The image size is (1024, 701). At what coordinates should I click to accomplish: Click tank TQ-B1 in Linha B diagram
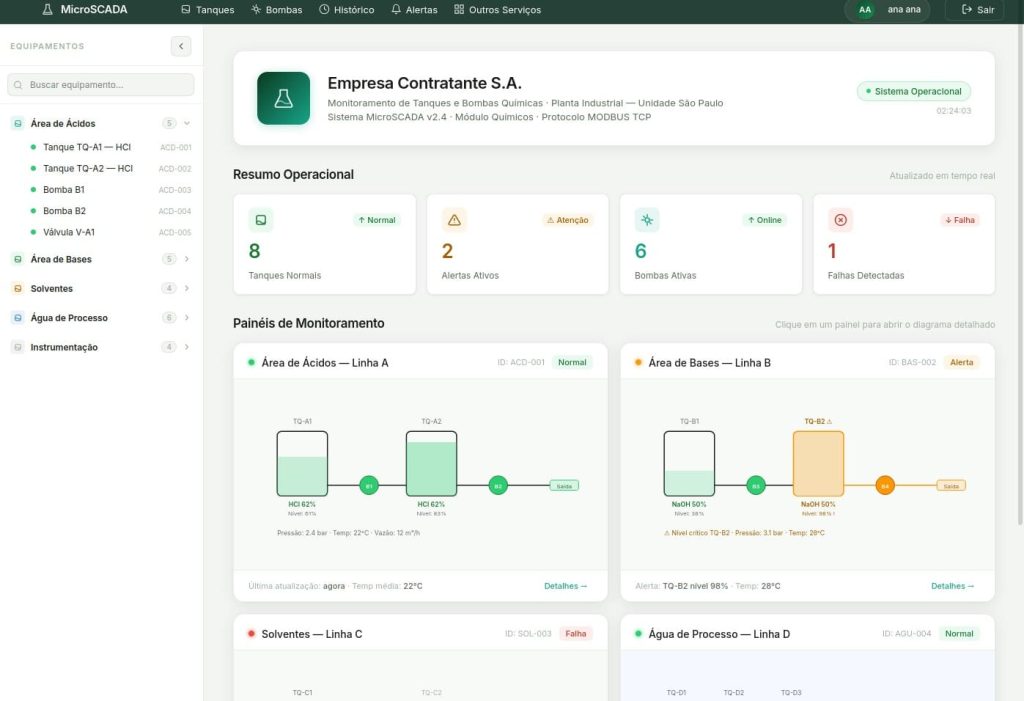(689, 463)
